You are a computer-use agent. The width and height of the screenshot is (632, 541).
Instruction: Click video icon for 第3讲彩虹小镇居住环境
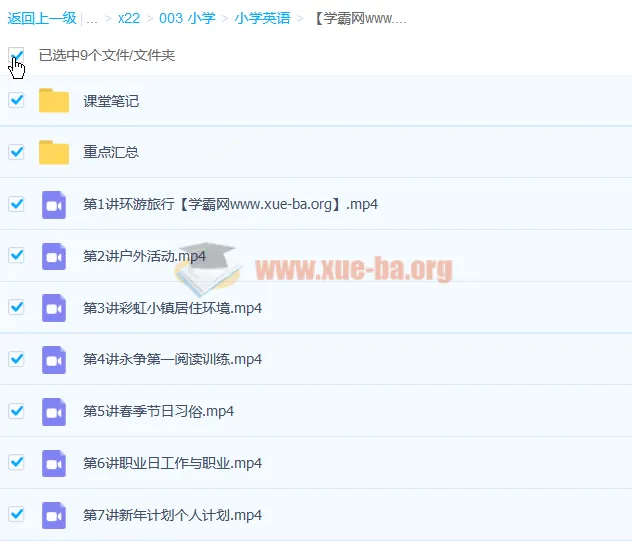click(x=54, y=308)
